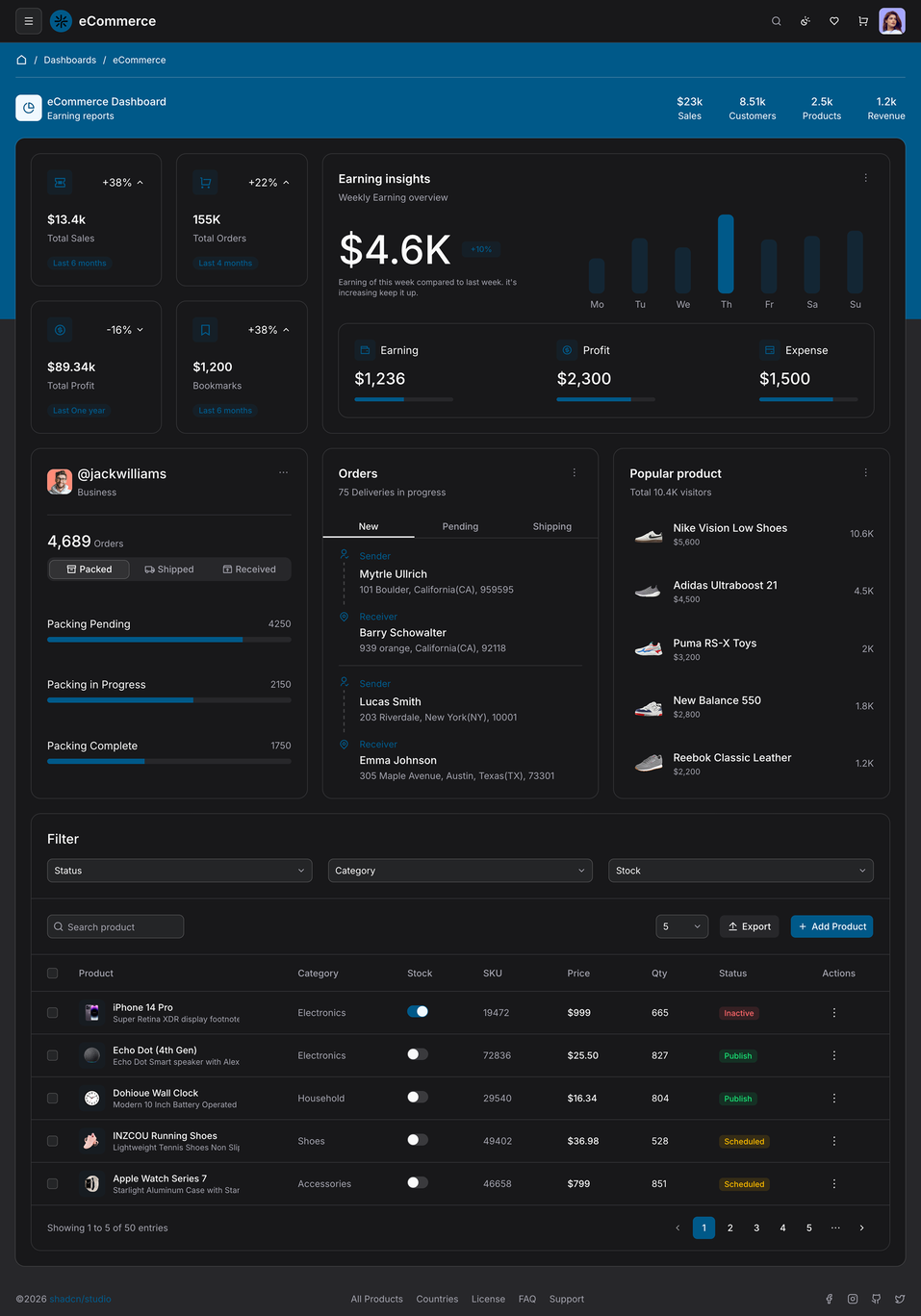The width and height of the screenshot is (921, 1316).
Task: Switch to the Shipping orders tab
Action: click(552, 526)
